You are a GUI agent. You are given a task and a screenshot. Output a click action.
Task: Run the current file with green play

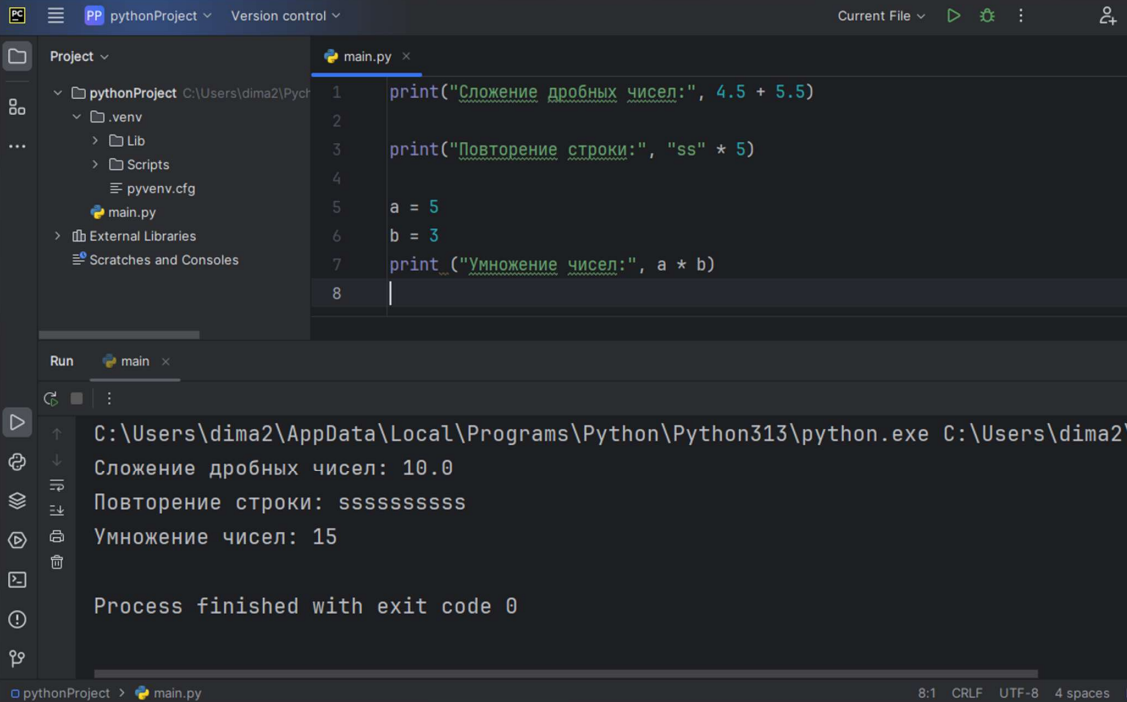tap(954, 16)
